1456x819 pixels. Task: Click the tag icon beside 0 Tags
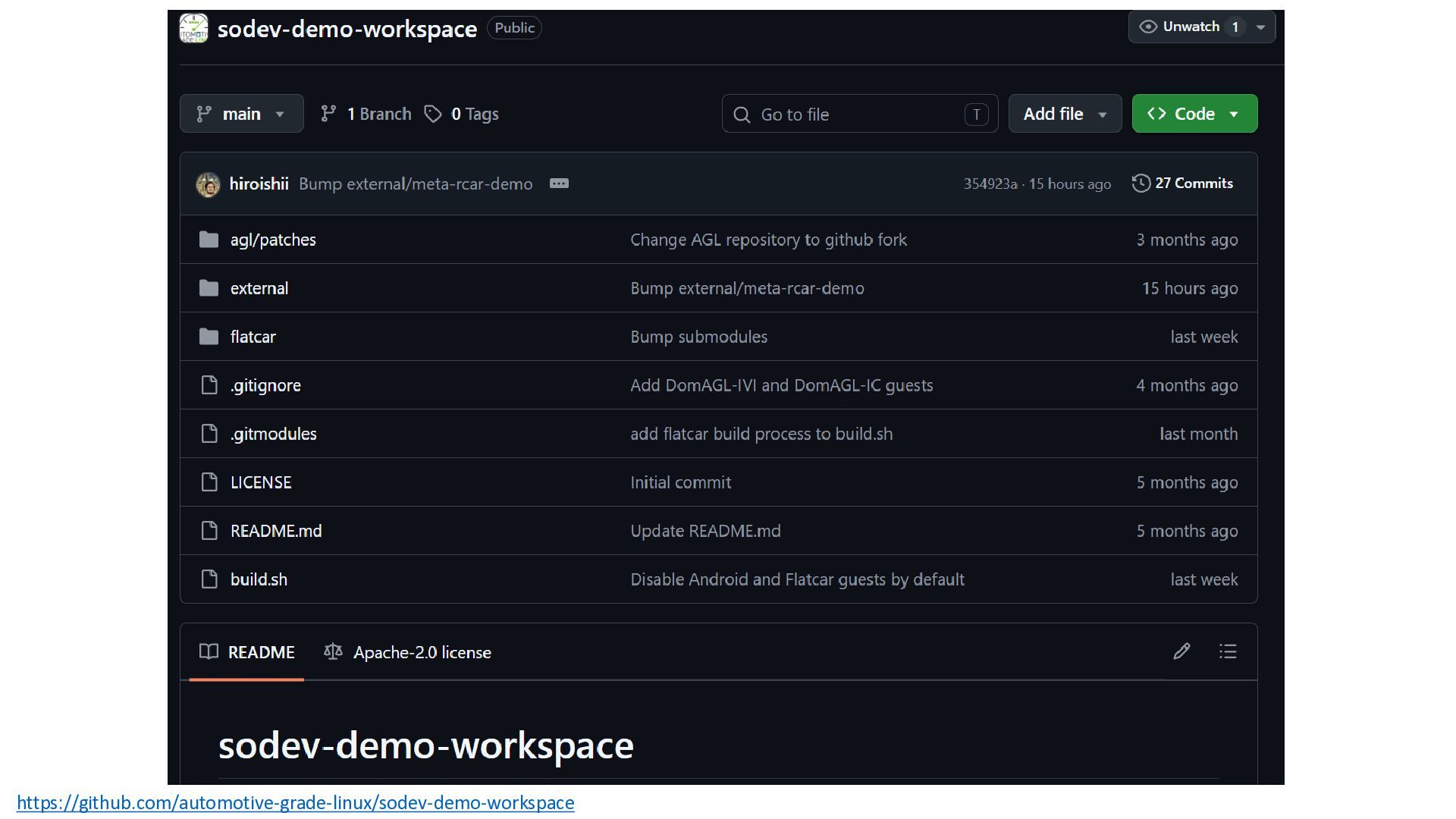(433, 114)
